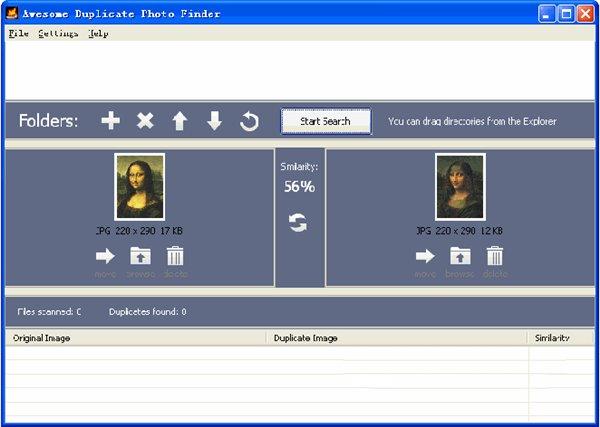
Task: Click the app icon in the title bar
Action: click(x=12, y=13)
